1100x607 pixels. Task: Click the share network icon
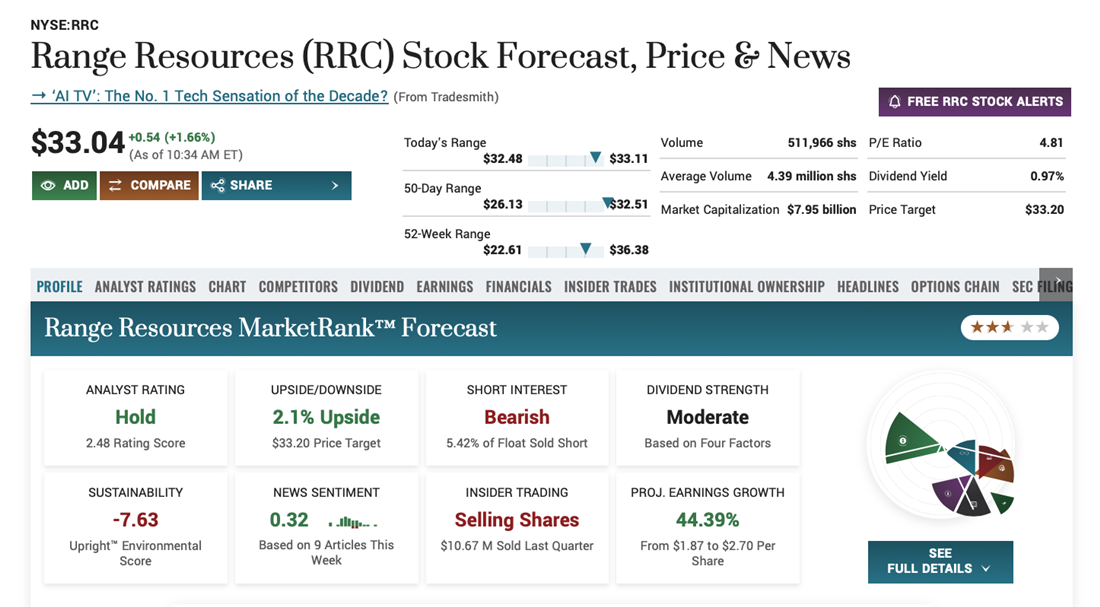[216, 185]
